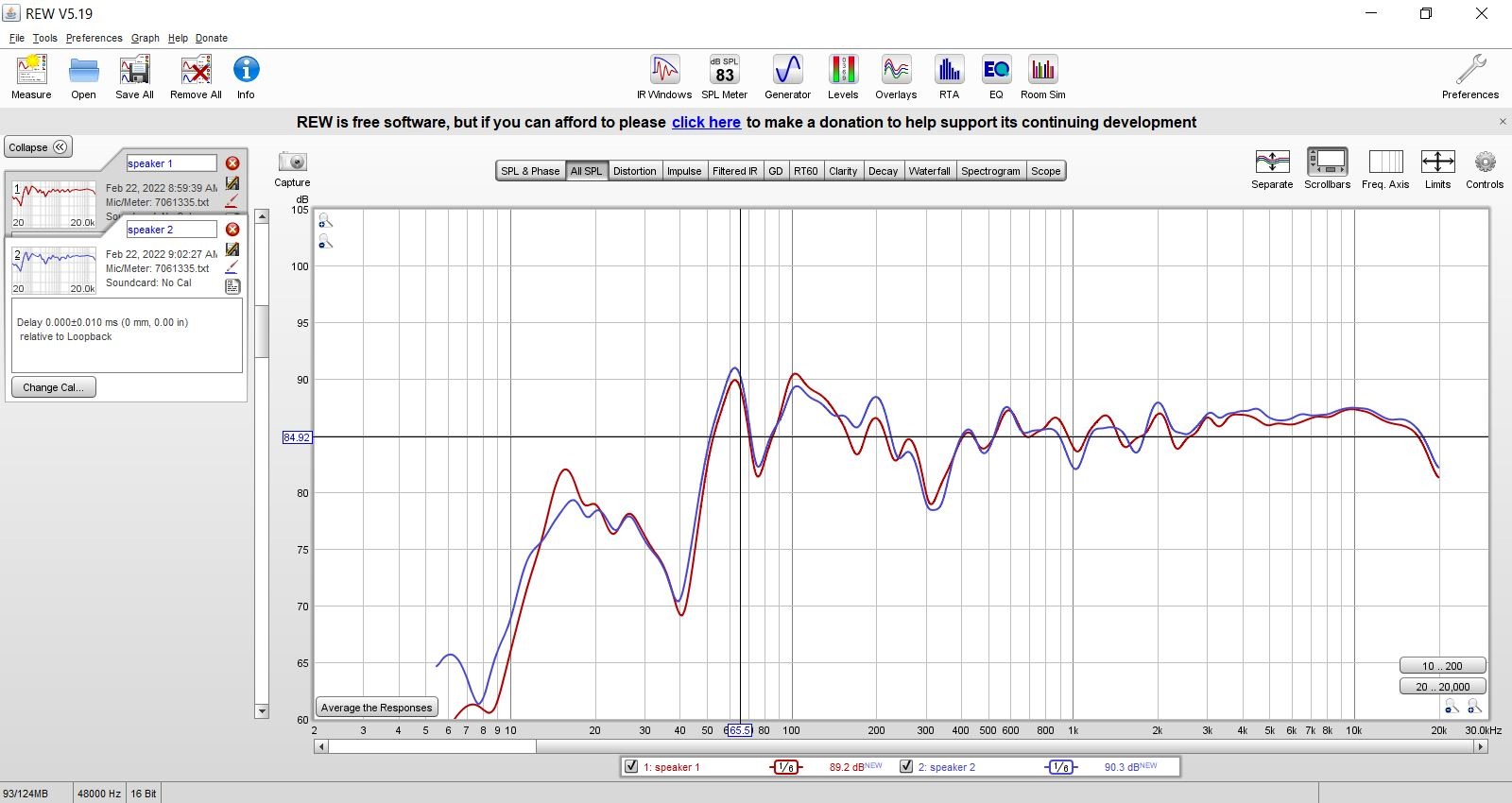Remove the speaker 2 measurement
Image resolution: width=1512 pixels, height=803 pixels.
click(x=232, y=230)
